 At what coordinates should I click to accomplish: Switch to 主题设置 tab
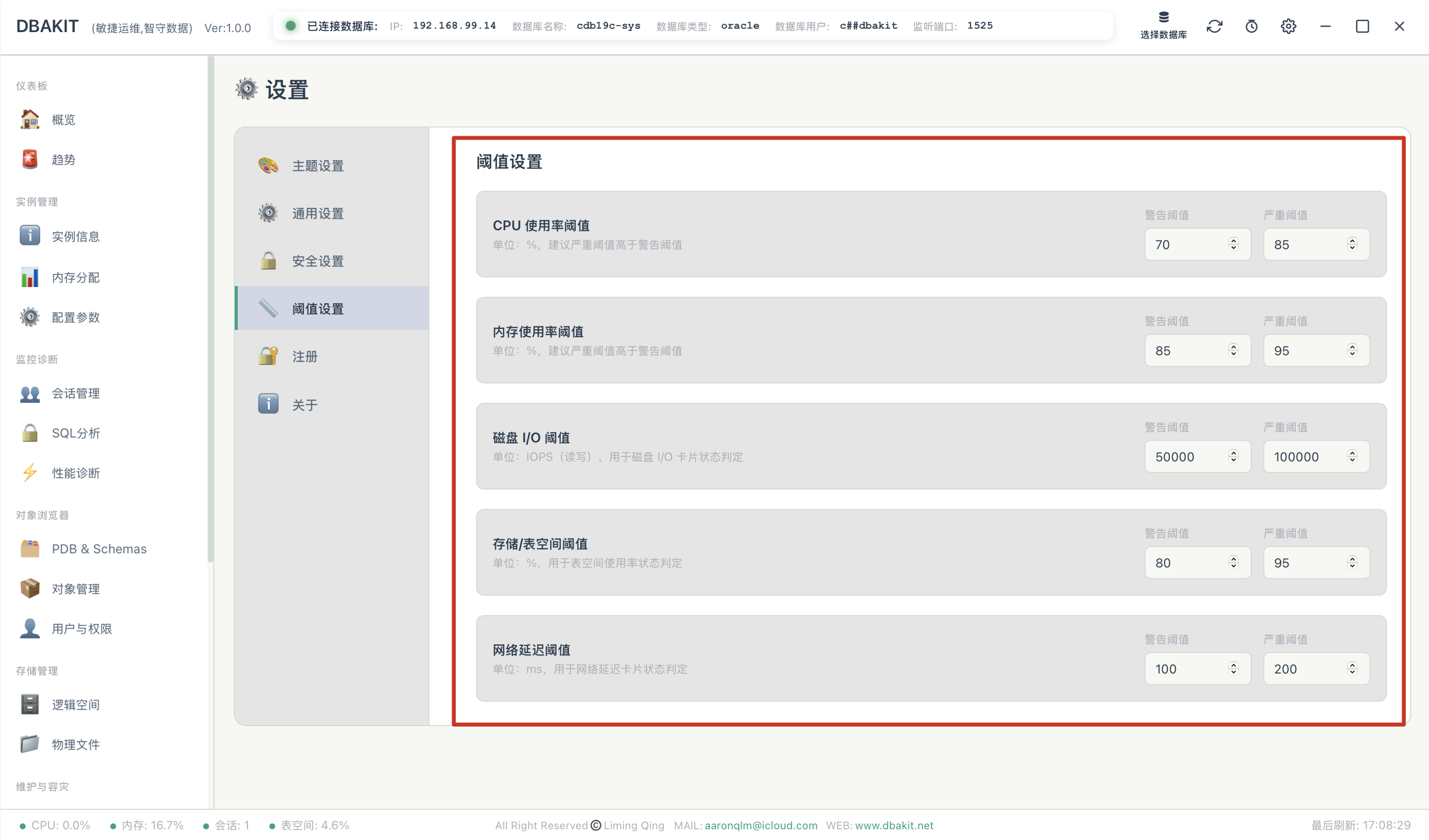pos(332,166)
